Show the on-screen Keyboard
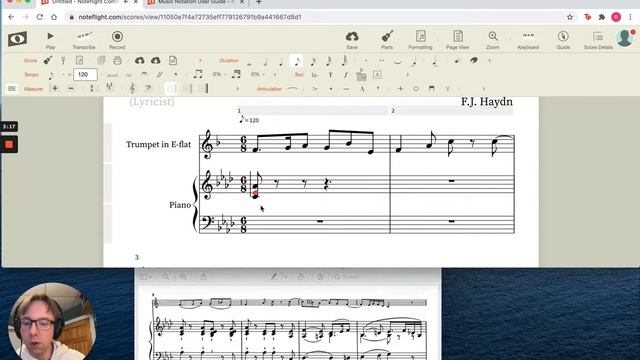The image size is (640, 360). (x=528, y=40)
